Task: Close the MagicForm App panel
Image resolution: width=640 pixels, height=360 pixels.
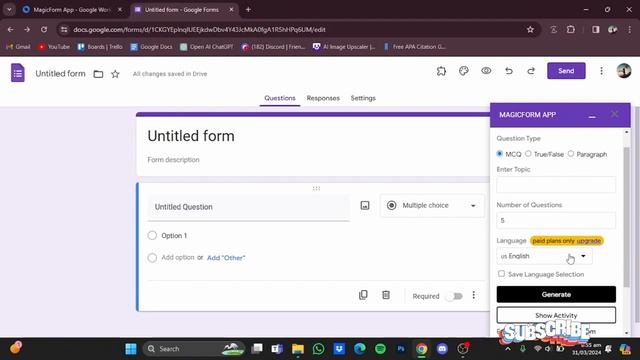Action: (x=615, y=114)
